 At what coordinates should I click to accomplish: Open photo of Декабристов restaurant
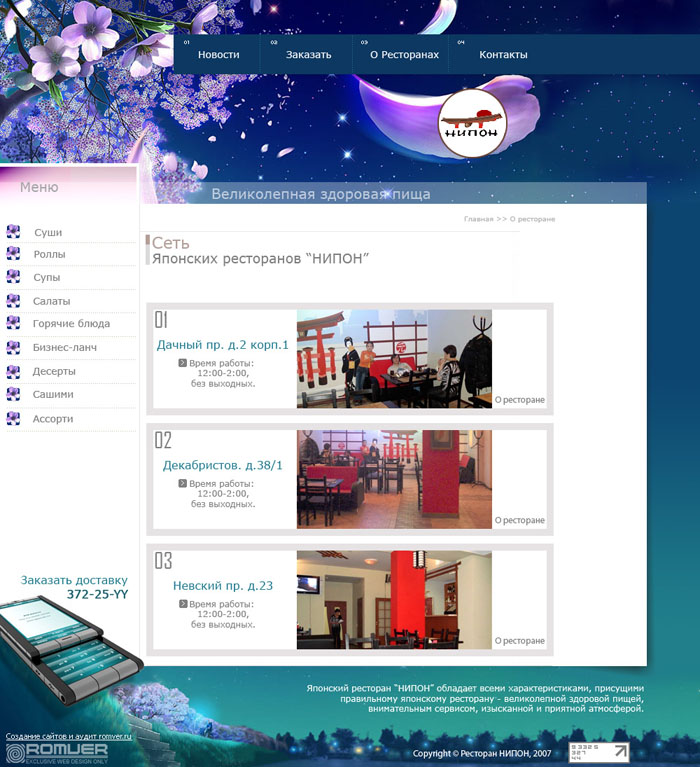[394, 479]
